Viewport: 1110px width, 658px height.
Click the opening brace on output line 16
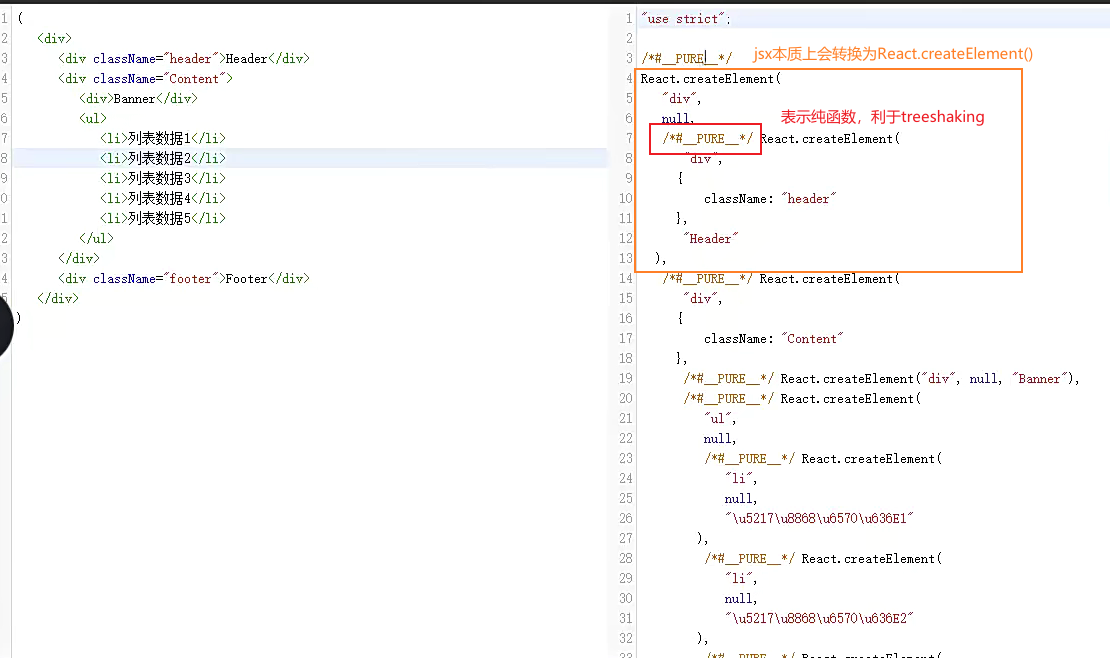pos(680,319)
